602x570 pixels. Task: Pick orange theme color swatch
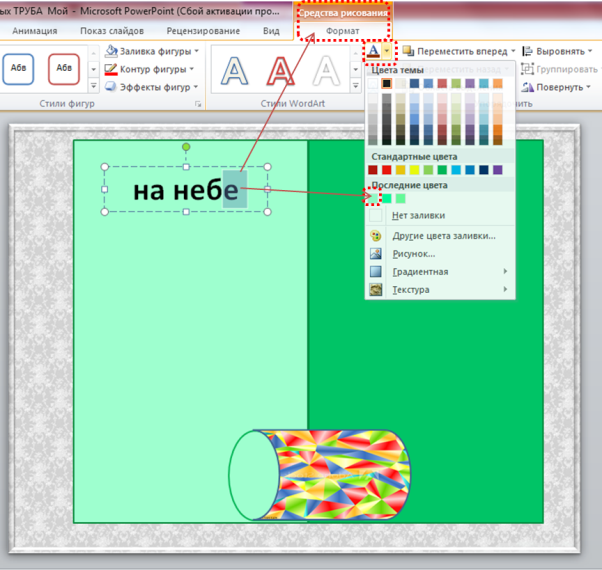[498, 83]
